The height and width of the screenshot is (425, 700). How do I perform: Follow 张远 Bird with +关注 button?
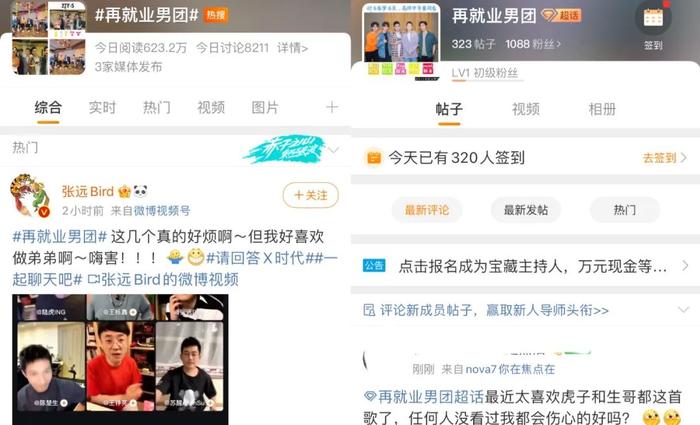coord(311,195)
